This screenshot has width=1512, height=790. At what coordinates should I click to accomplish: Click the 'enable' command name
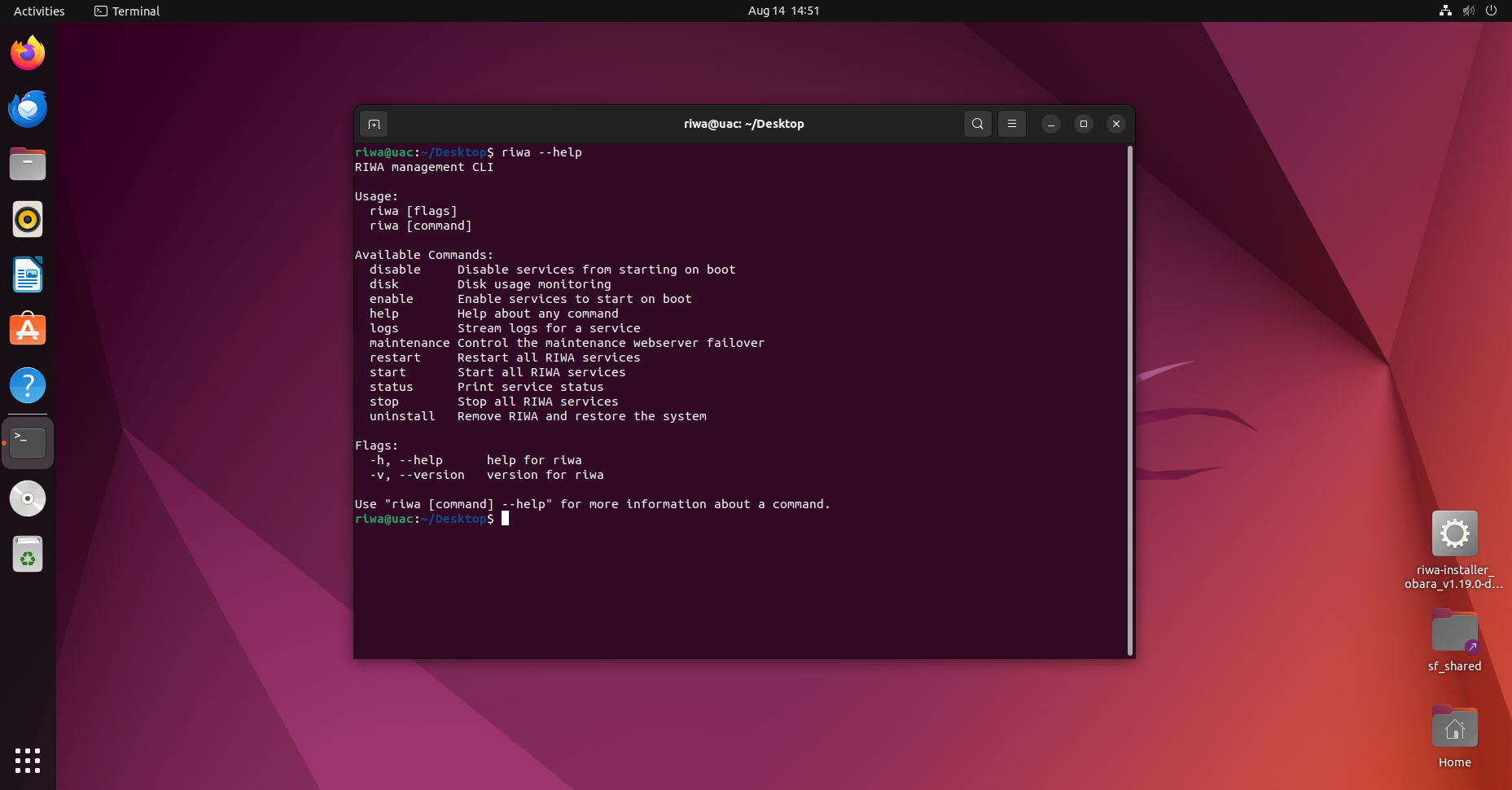click(x=392, y=299)
